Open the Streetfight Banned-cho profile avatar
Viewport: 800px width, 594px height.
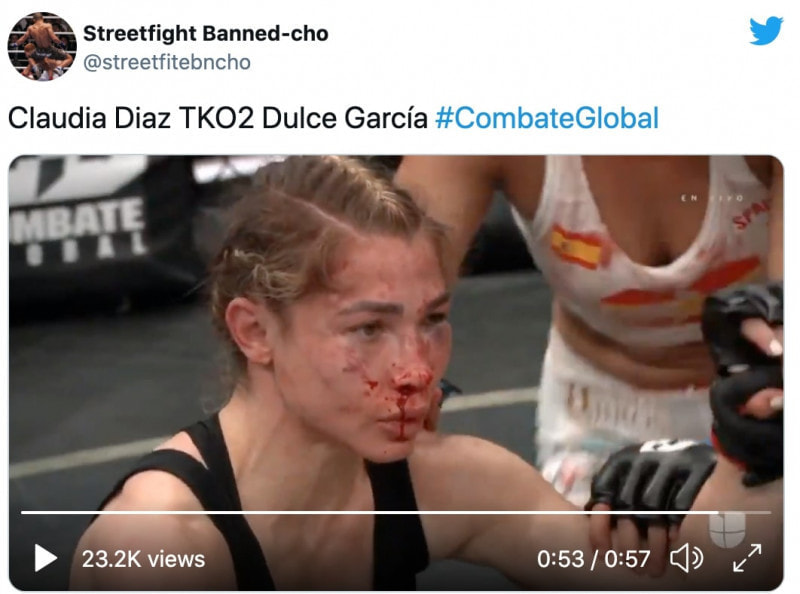[42, 46]
